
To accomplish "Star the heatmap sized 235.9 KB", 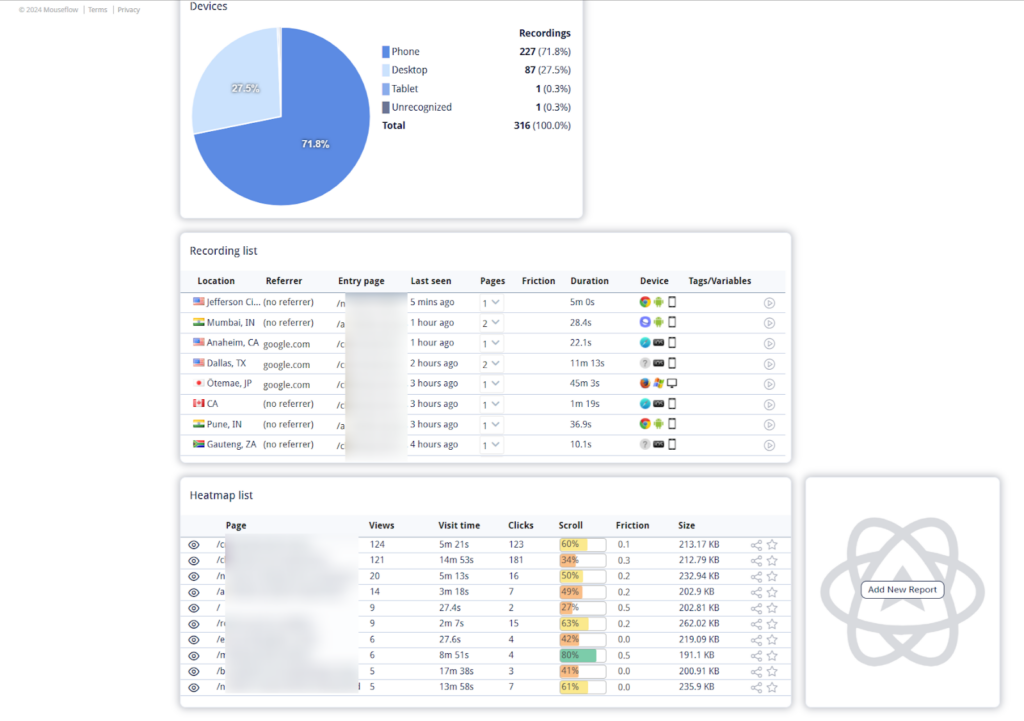I will click(x=772, y=688).
